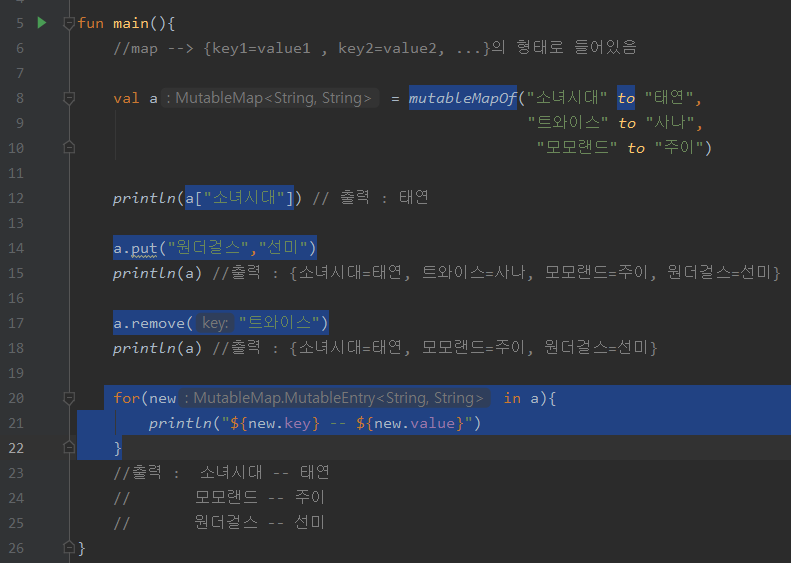Collapse the val a declaration fold marker

pyautogui.click(x=69, y=98)
